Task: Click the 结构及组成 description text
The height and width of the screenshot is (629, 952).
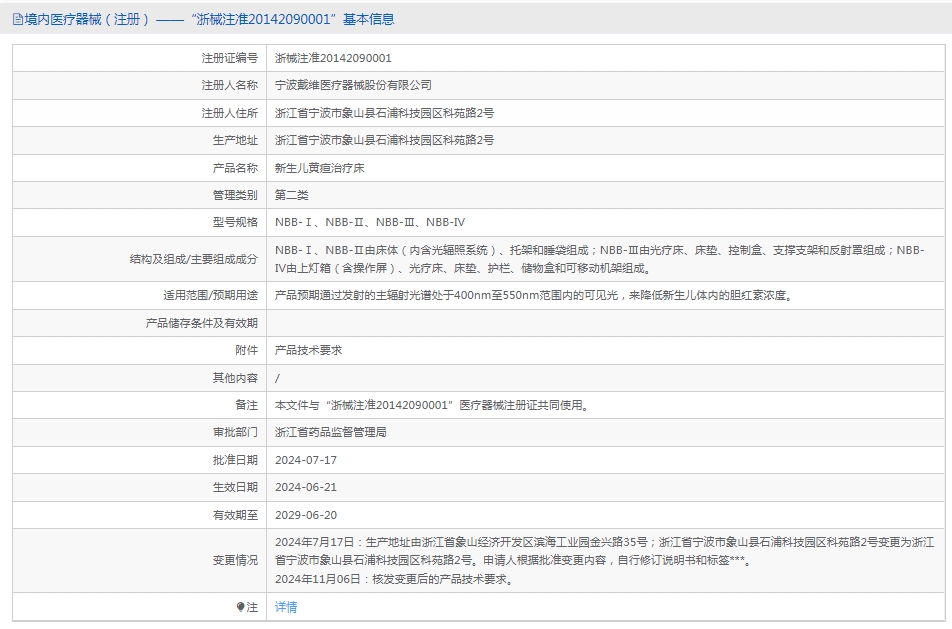Action: coord(600,259)
